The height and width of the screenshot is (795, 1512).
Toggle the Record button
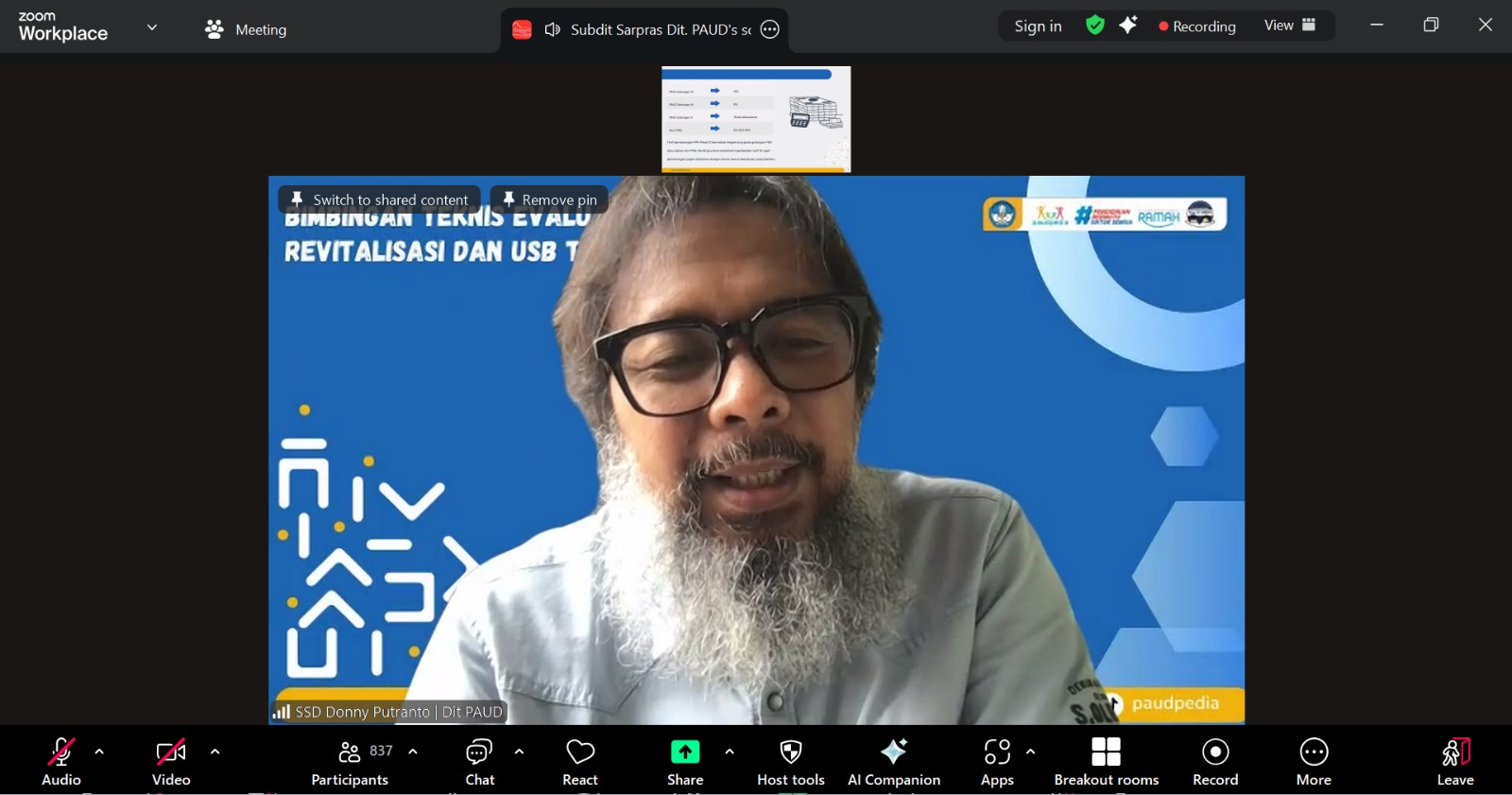coord(1215,762)
